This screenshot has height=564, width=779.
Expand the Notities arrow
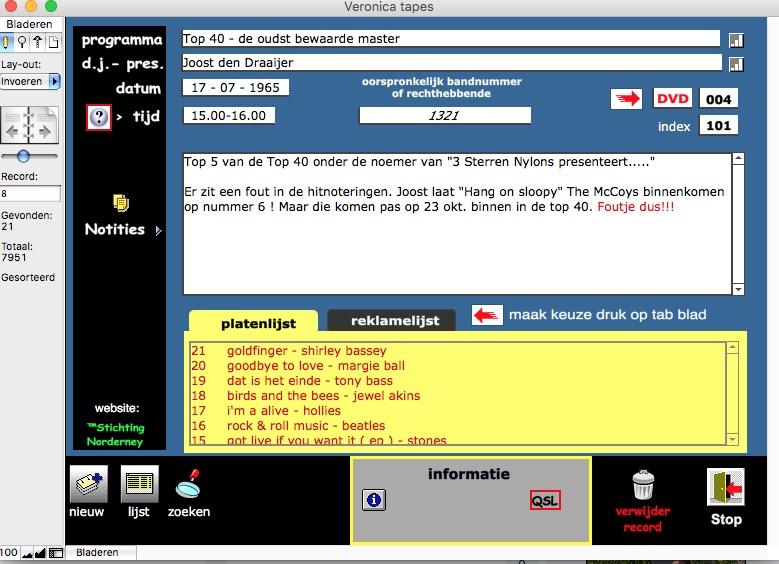[x=159, y=230]
